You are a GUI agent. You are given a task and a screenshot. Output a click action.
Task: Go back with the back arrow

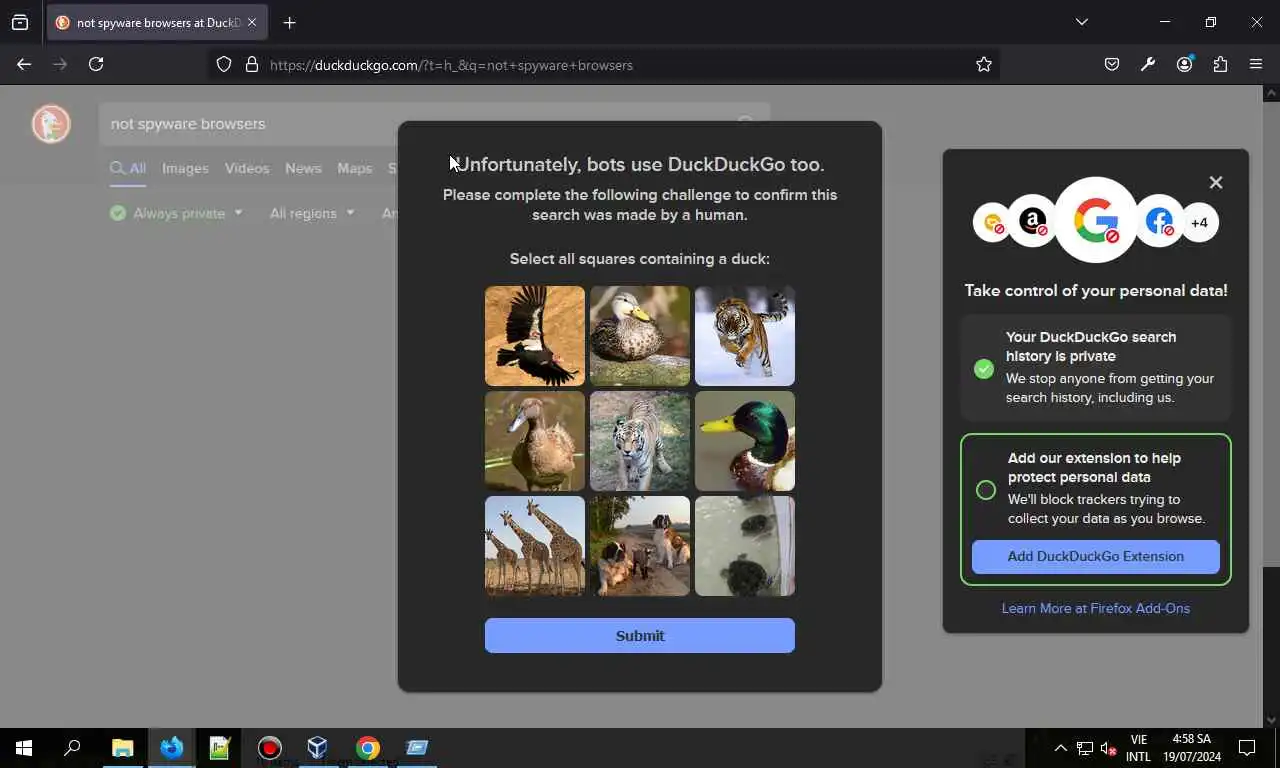[24, 64]
